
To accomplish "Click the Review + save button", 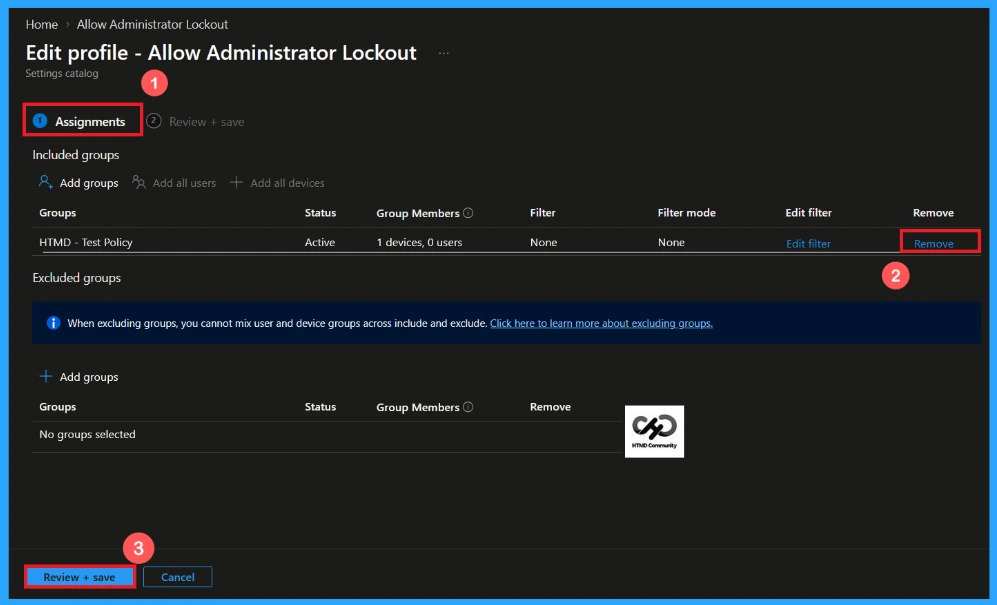I will 79,577.
